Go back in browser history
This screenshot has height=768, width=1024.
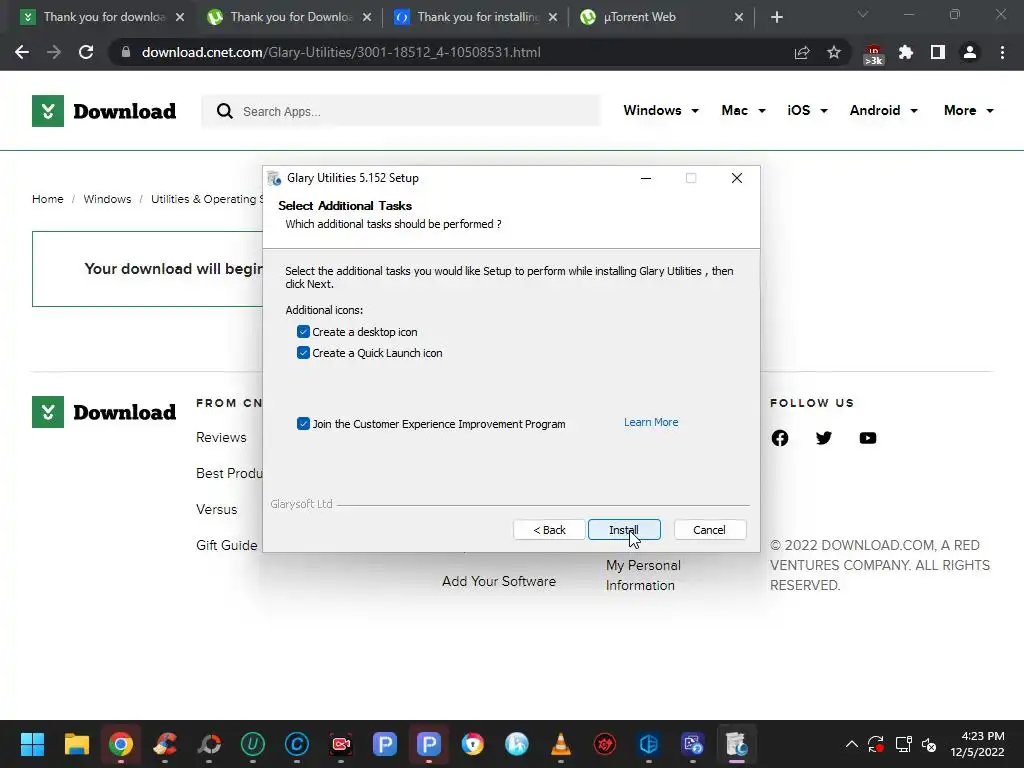pyautogui.click(x=22, y=52)
